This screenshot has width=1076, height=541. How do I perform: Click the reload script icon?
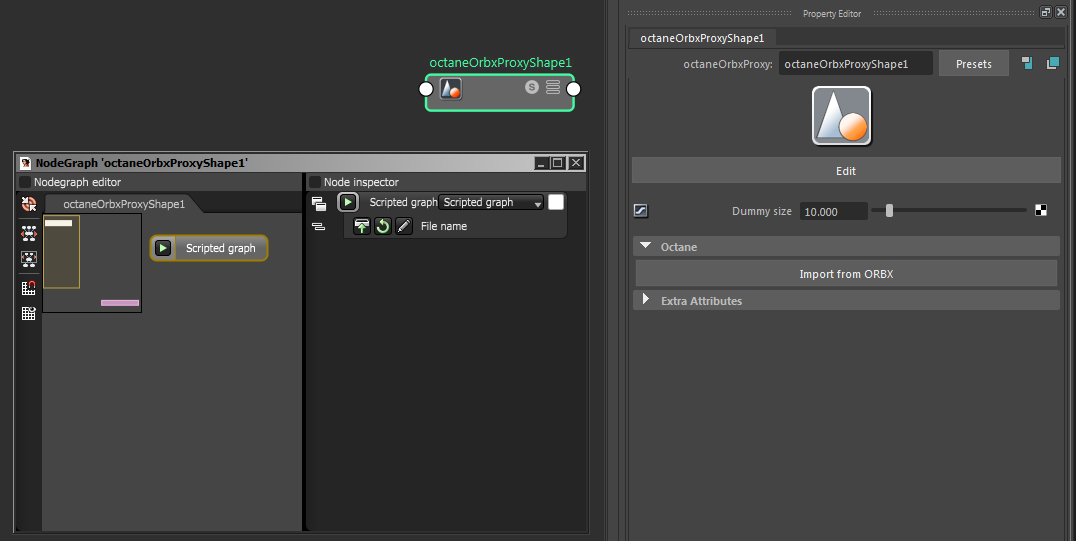click(383, 226)
